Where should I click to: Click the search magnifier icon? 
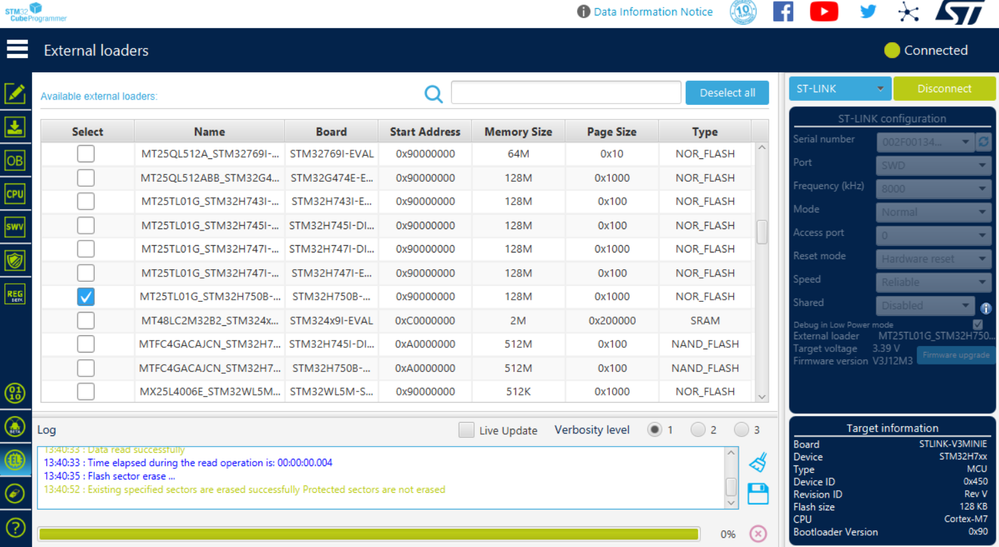click(433, 94)
